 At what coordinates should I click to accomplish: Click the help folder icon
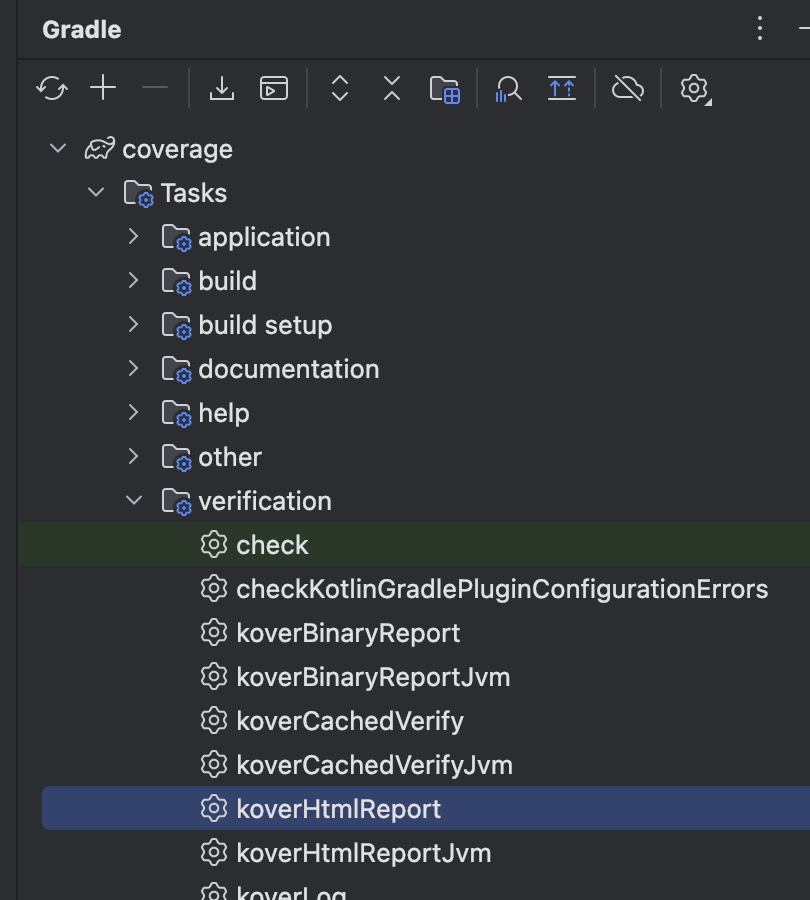pyautogui.click(x=177, y=414)
